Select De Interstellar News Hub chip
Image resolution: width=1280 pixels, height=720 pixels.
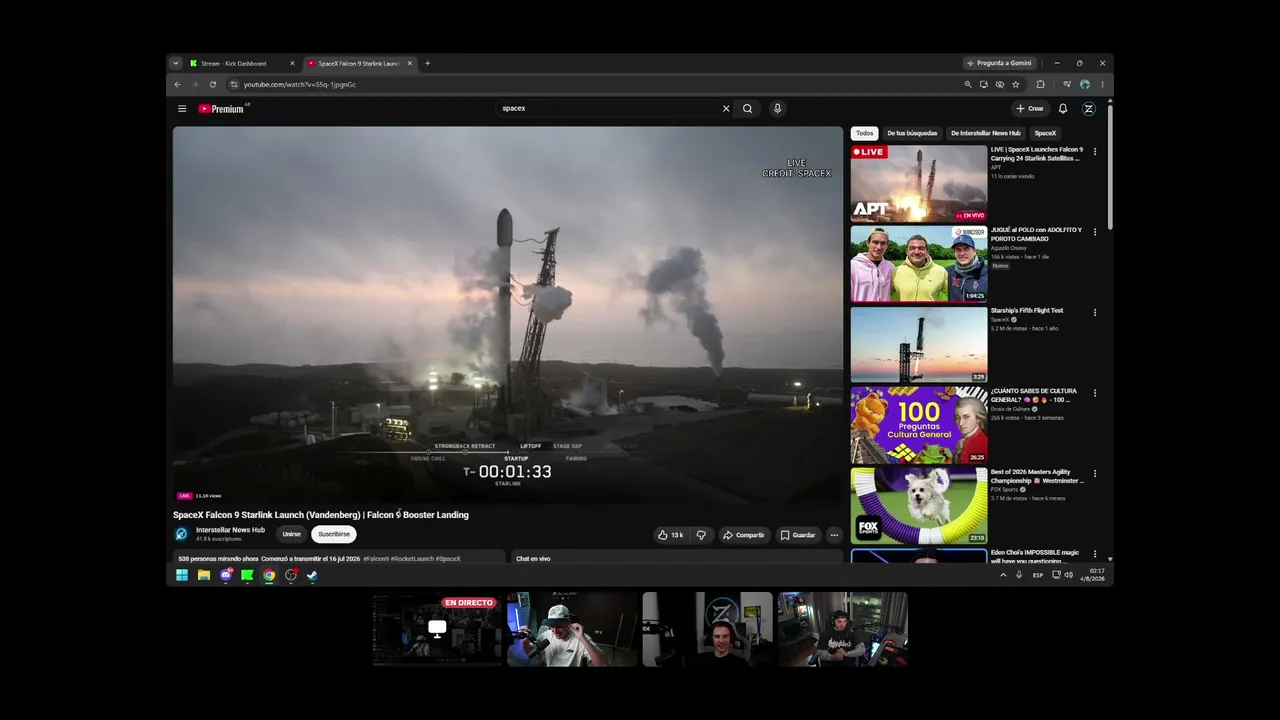pyautogui.click(x=986, y=133)
